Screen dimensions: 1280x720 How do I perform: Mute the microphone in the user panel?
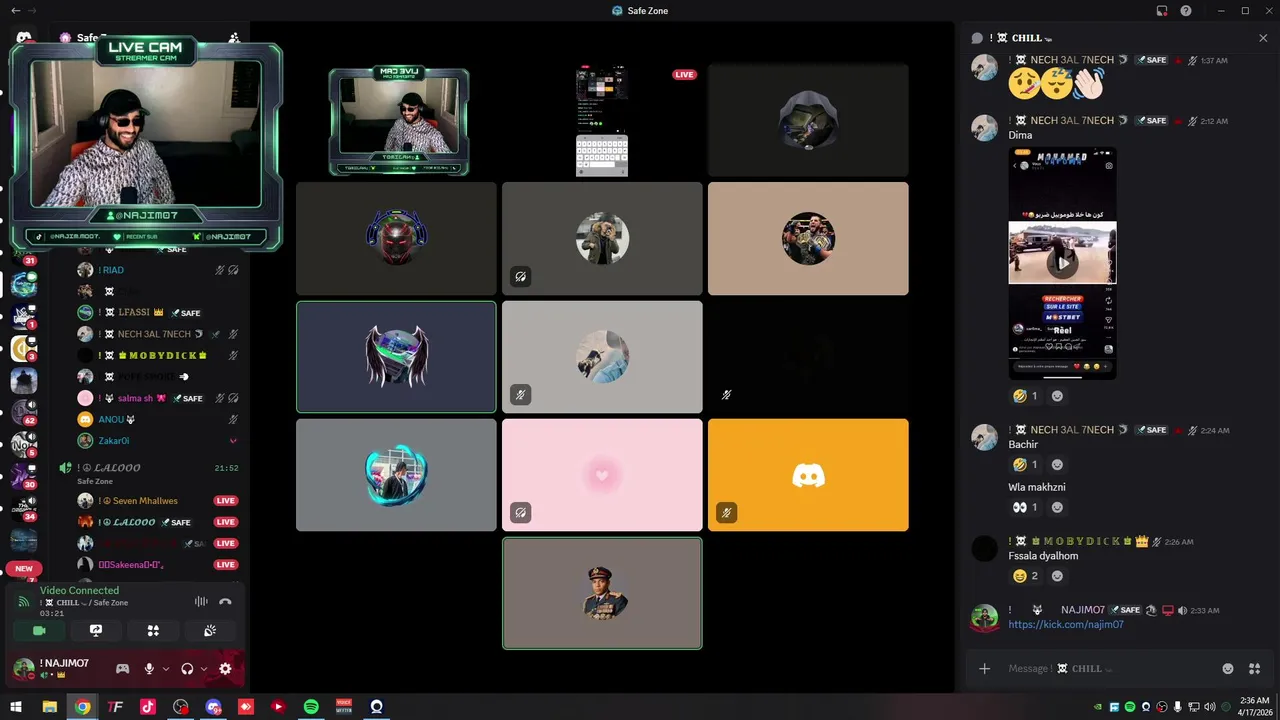(x=149, y=669)
